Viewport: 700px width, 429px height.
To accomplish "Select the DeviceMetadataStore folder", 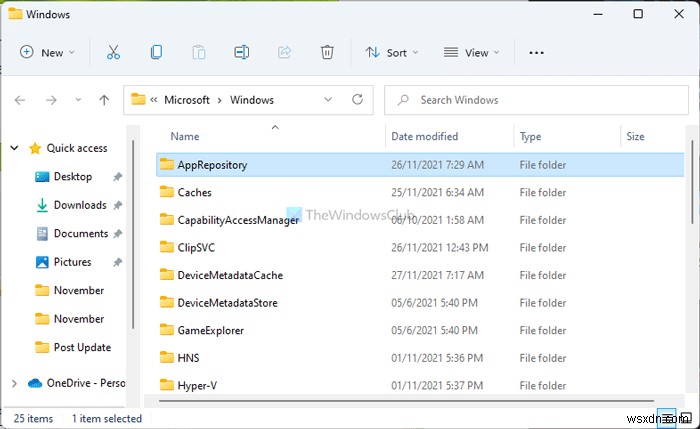I will (x=227, y=303).
